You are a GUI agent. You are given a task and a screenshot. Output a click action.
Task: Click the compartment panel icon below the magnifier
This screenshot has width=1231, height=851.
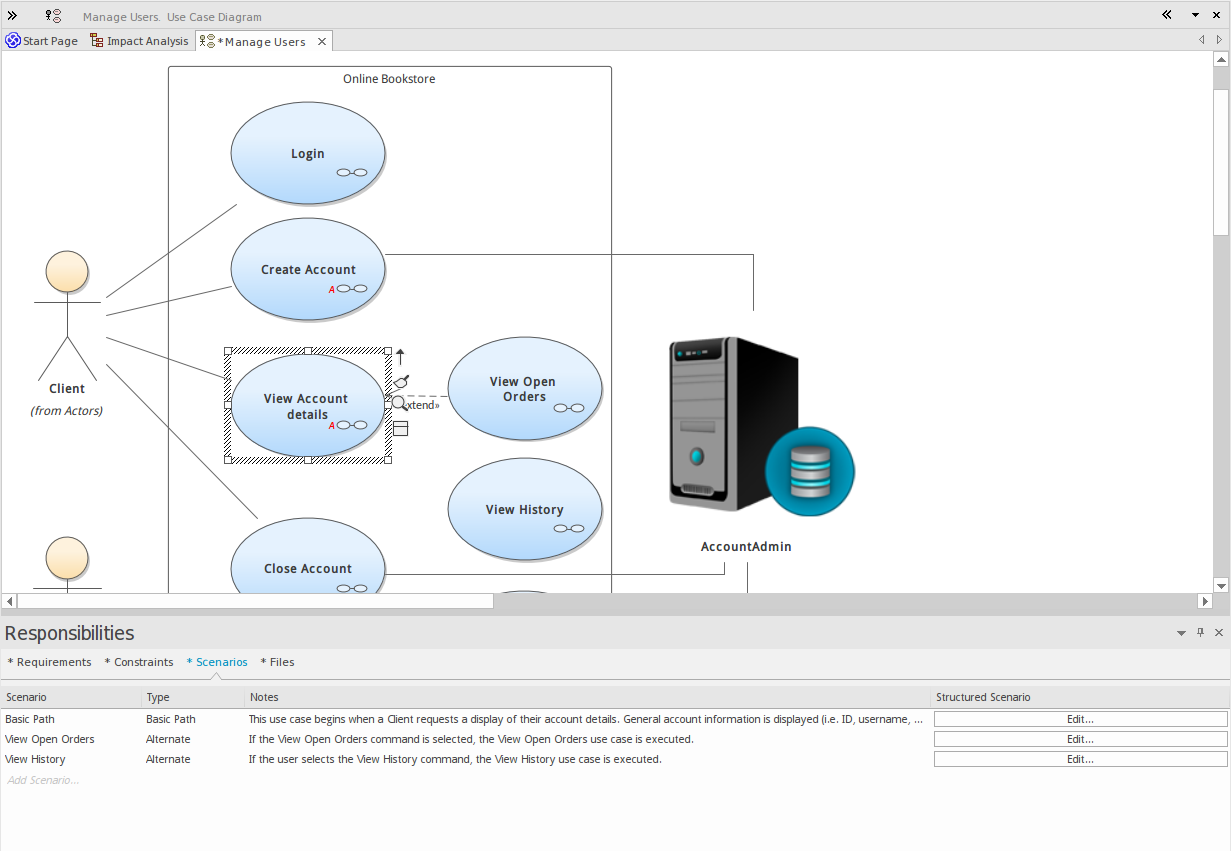click(400, 429)
